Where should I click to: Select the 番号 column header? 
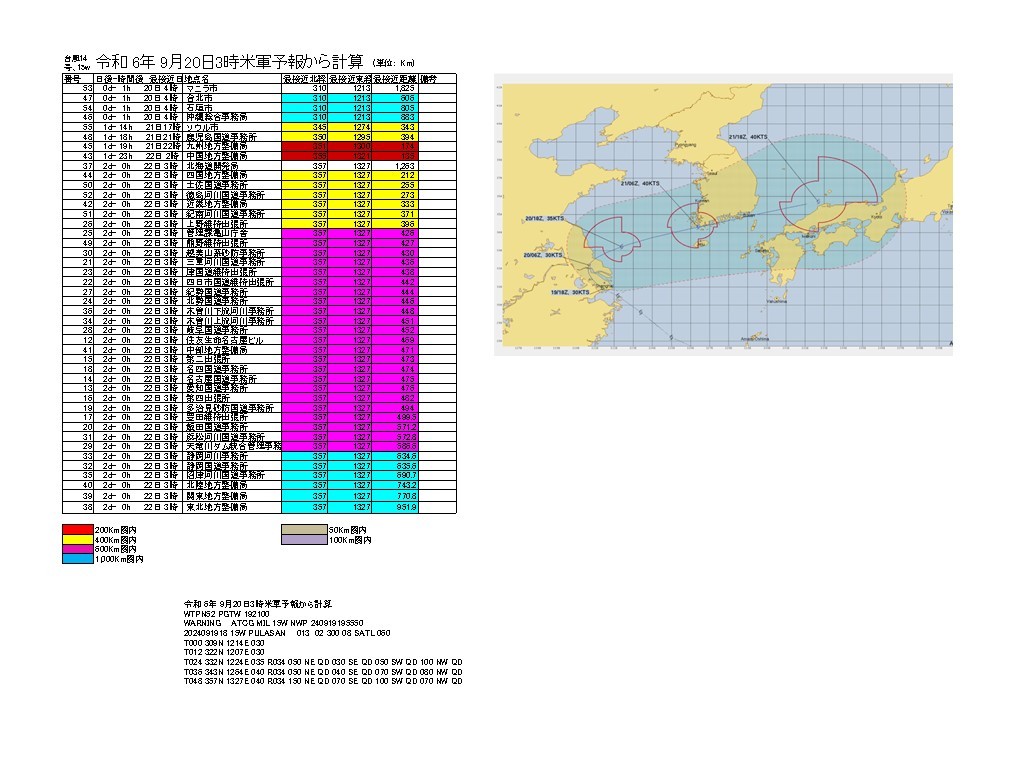(x=72, y=78)
